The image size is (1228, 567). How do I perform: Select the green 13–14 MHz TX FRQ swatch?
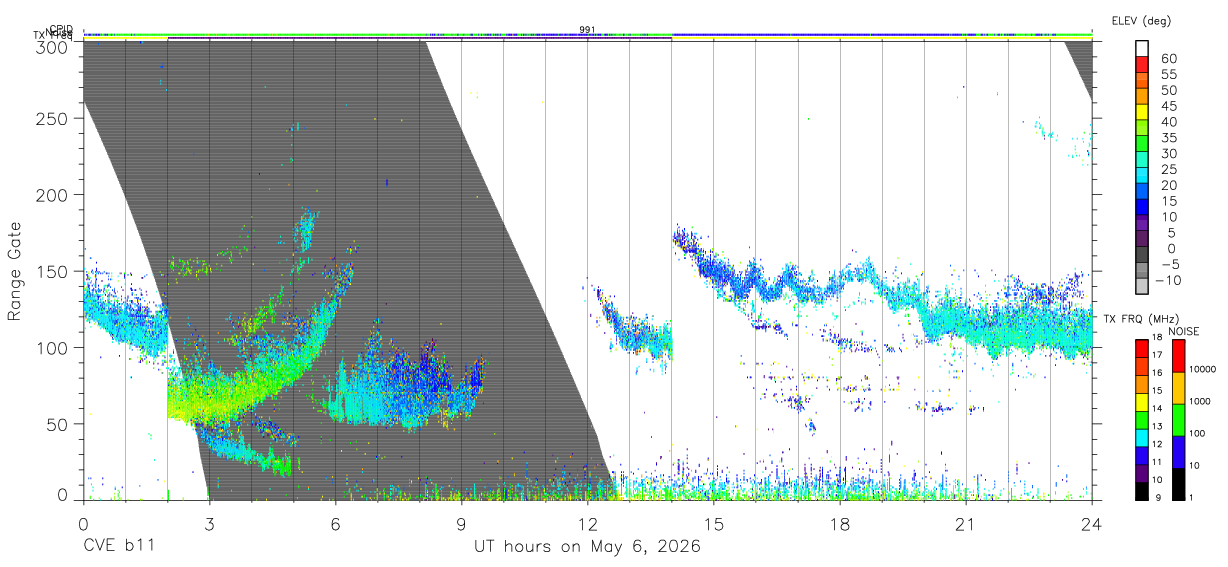click(x=1142, y=419)
